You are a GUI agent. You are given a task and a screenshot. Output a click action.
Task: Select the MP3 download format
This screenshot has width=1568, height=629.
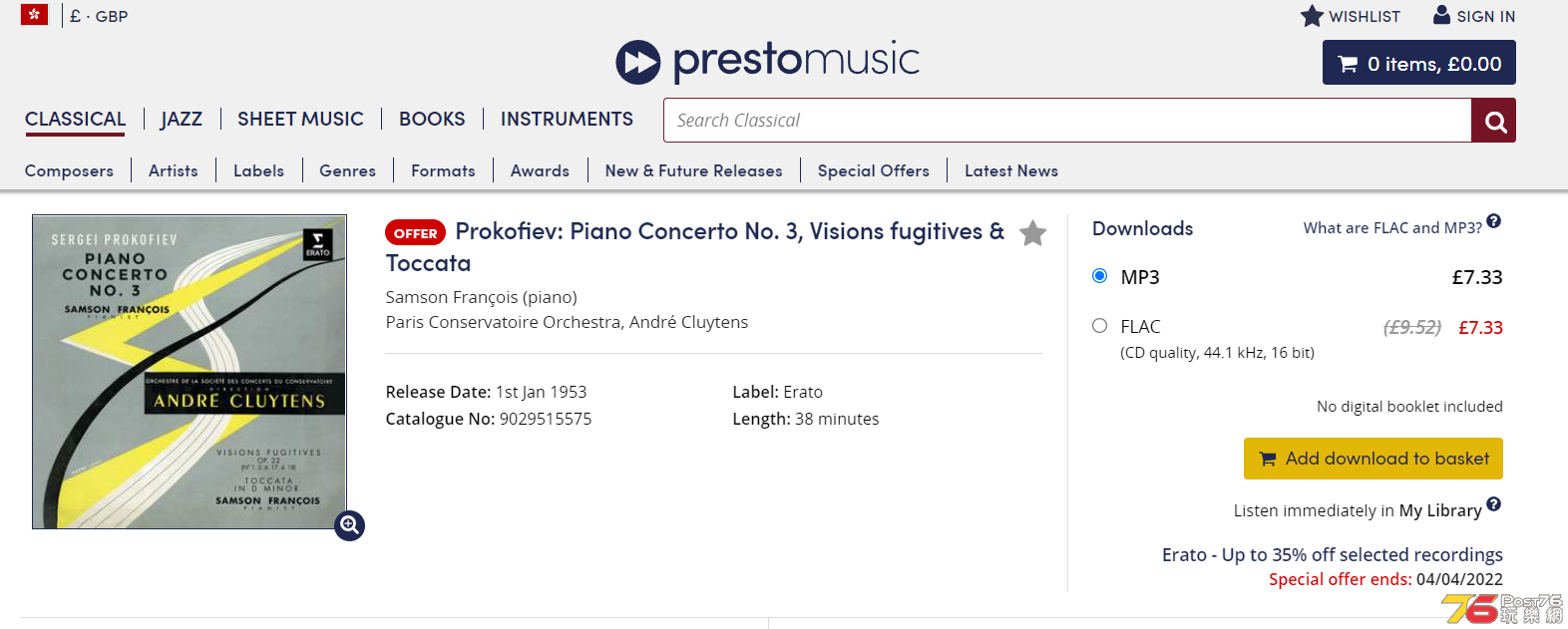[1100, 276]
